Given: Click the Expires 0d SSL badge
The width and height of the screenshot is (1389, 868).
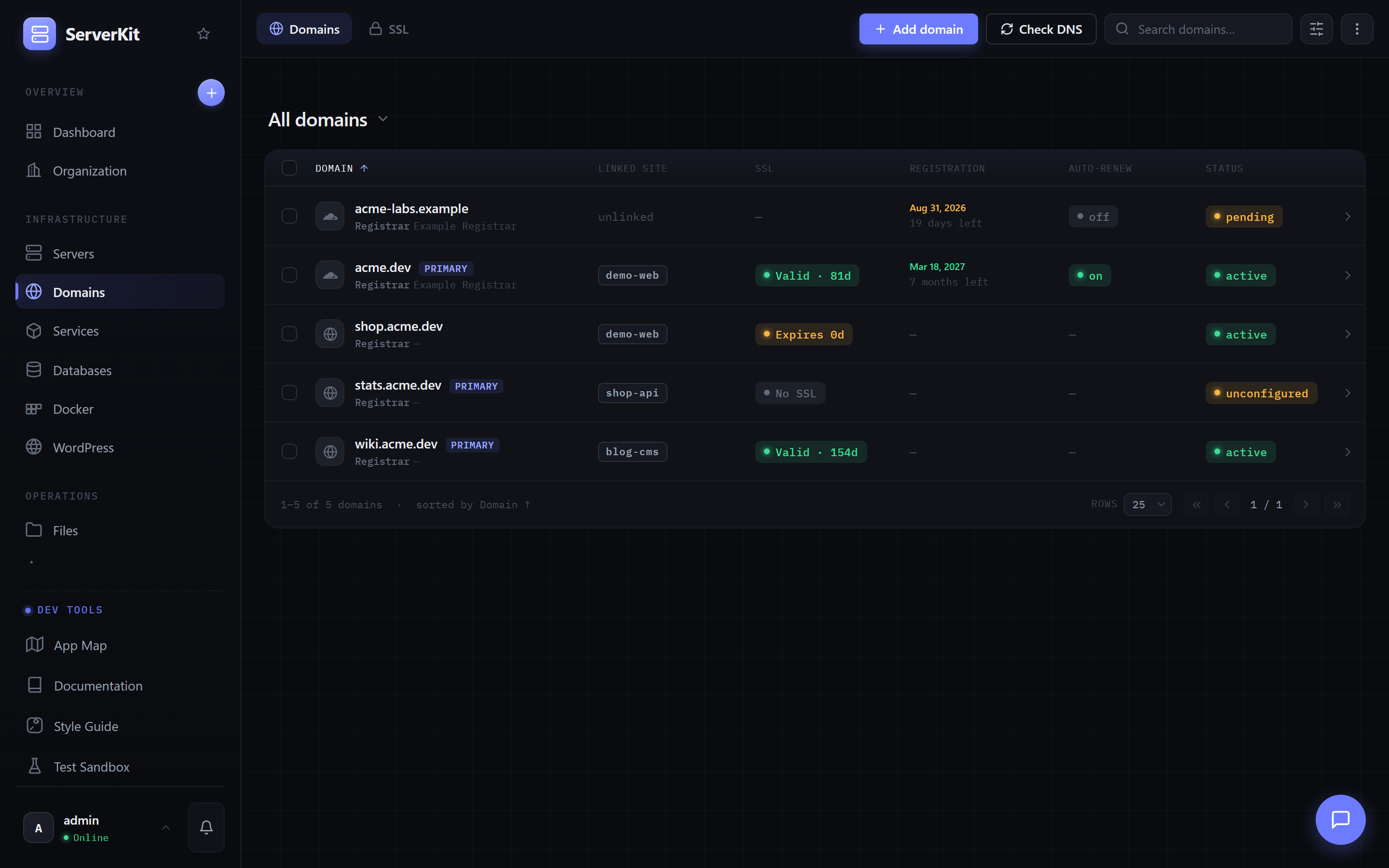Looking at the screenshot, I should [x=803, y=335].
